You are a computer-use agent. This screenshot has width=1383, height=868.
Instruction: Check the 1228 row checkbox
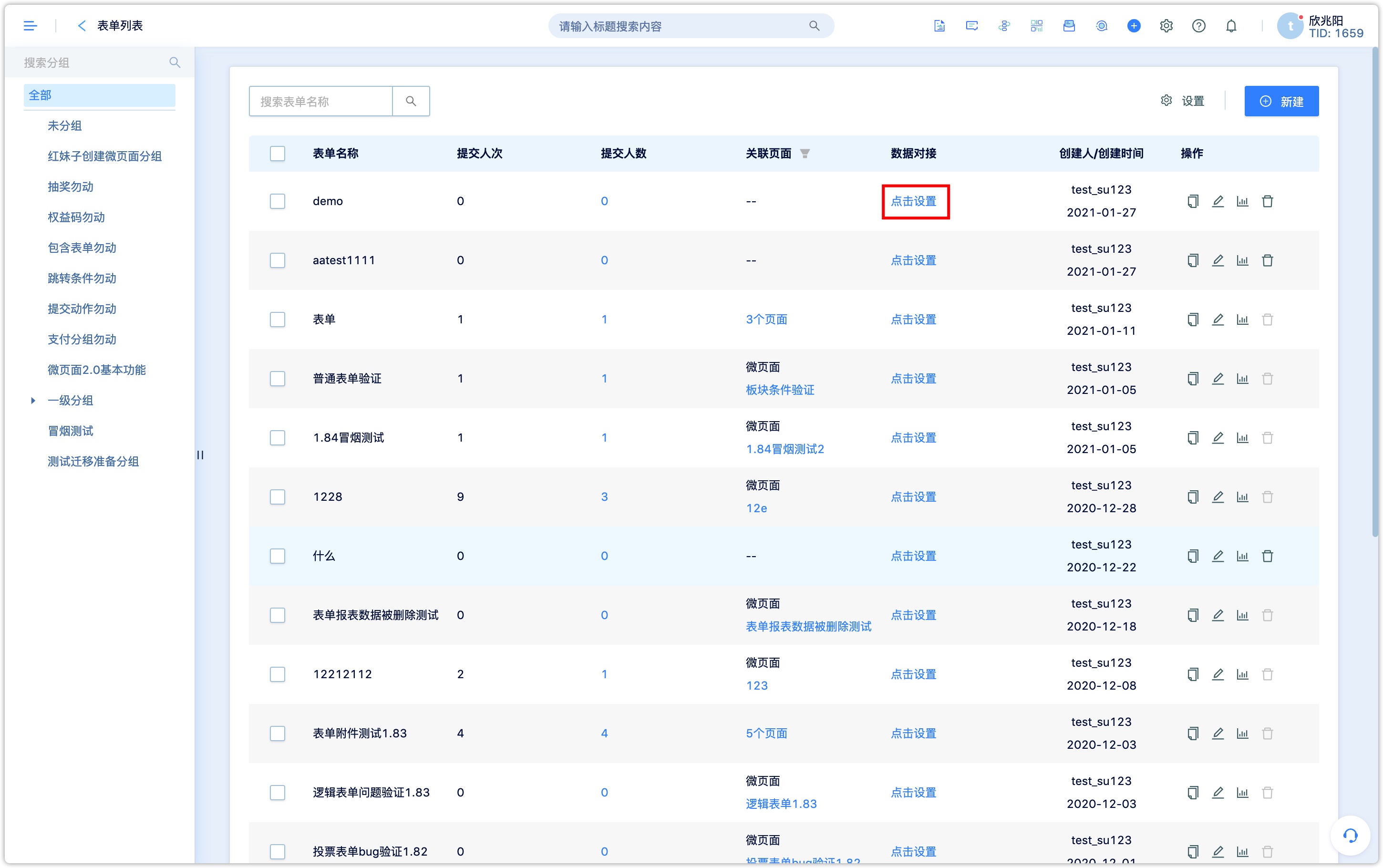277,496
